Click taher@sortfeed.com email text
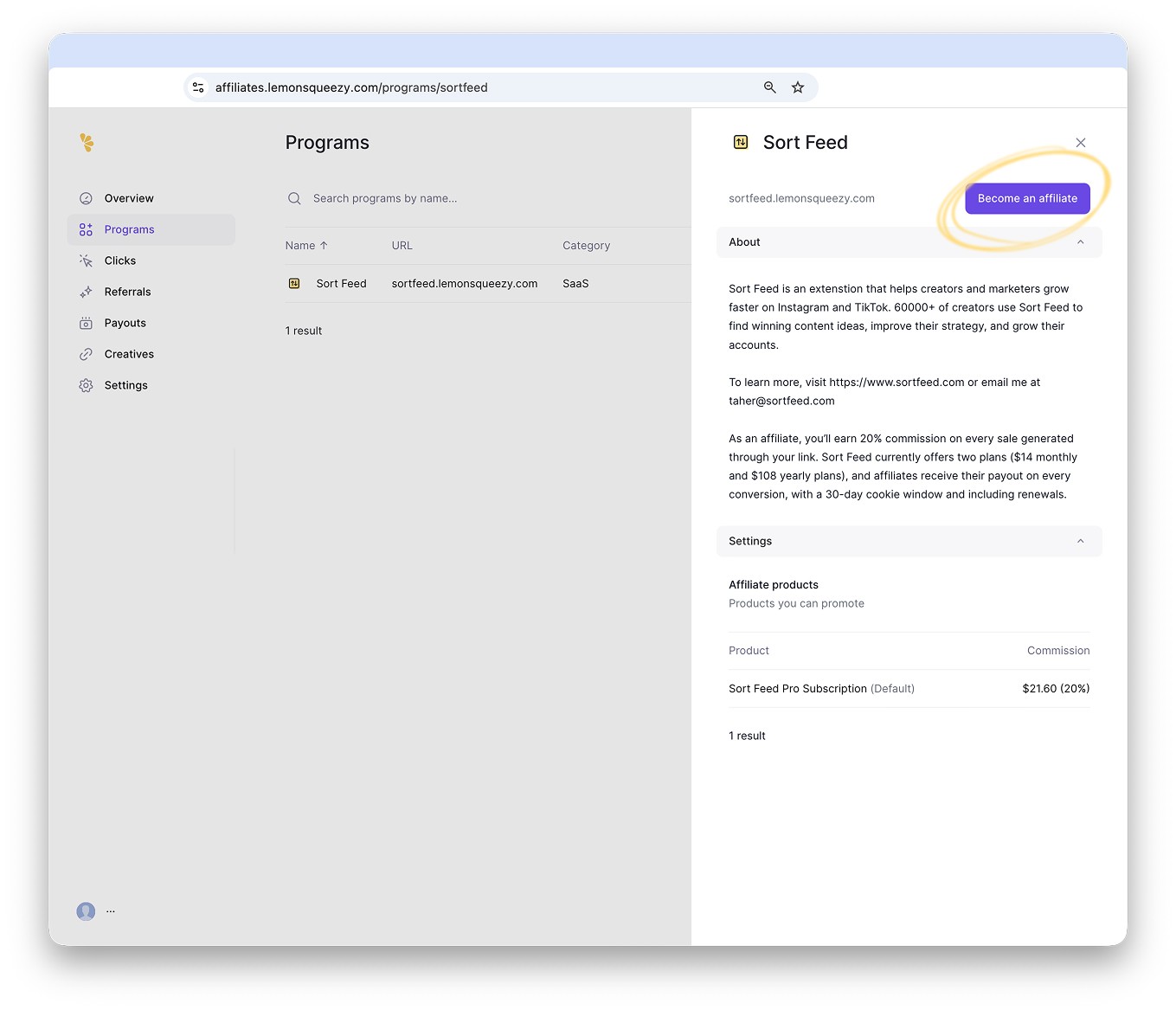The image size is (1176, 1010). click(781, 401)
